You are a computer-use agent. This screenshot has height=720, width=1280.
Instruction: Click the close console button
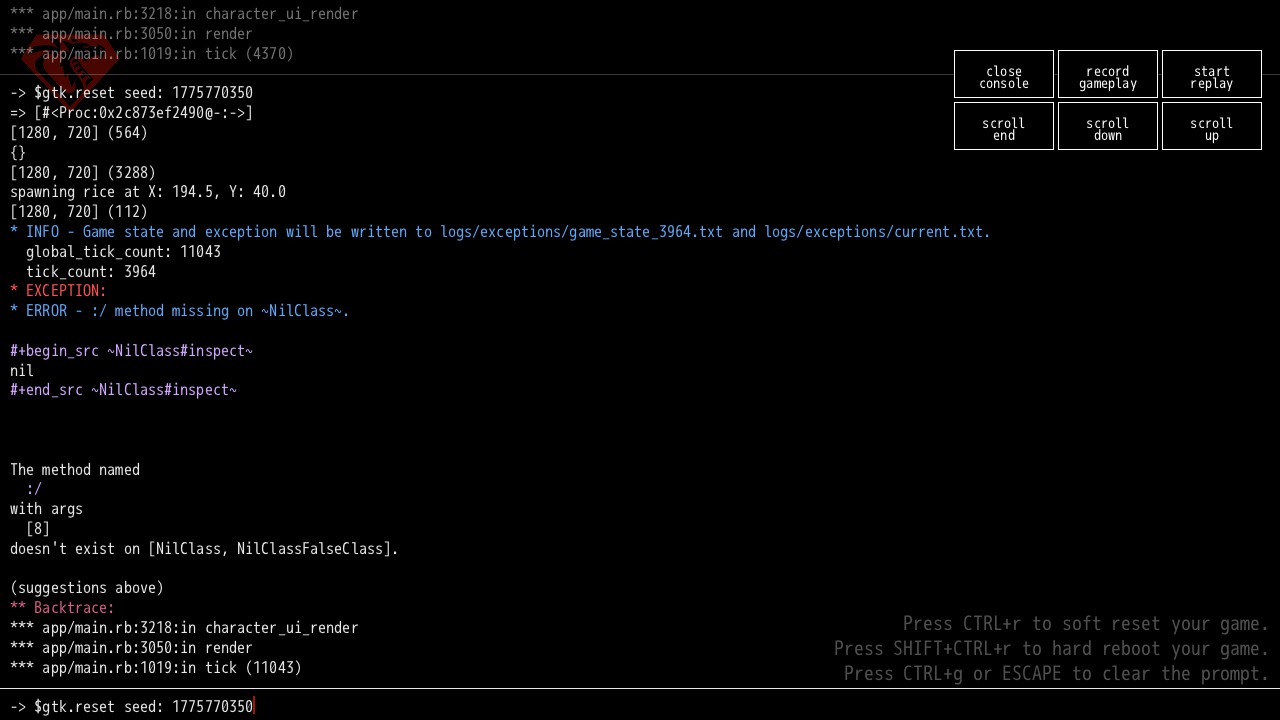1003,77
